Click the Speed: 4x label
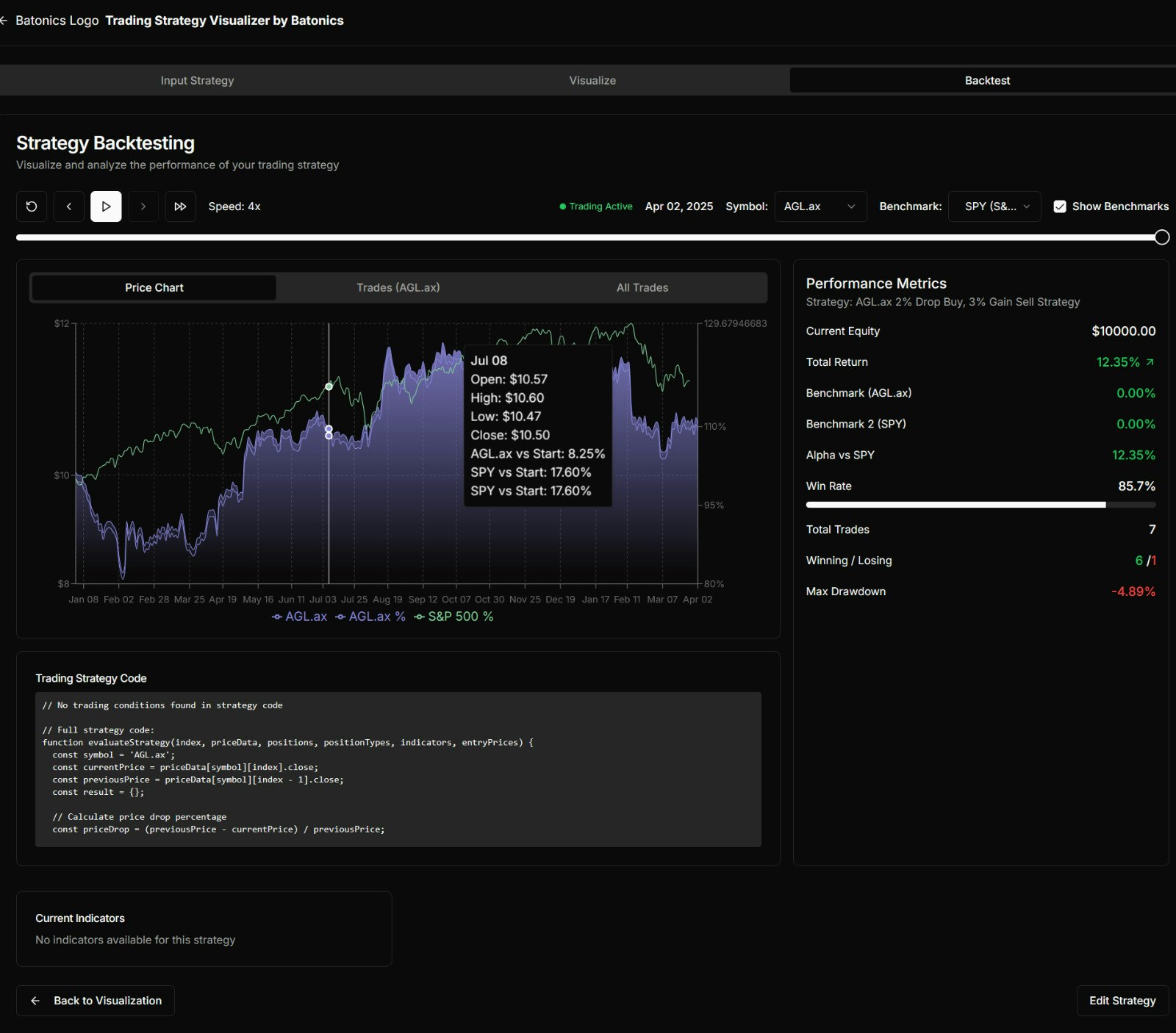1176x1033 pixels. [234, 206]
